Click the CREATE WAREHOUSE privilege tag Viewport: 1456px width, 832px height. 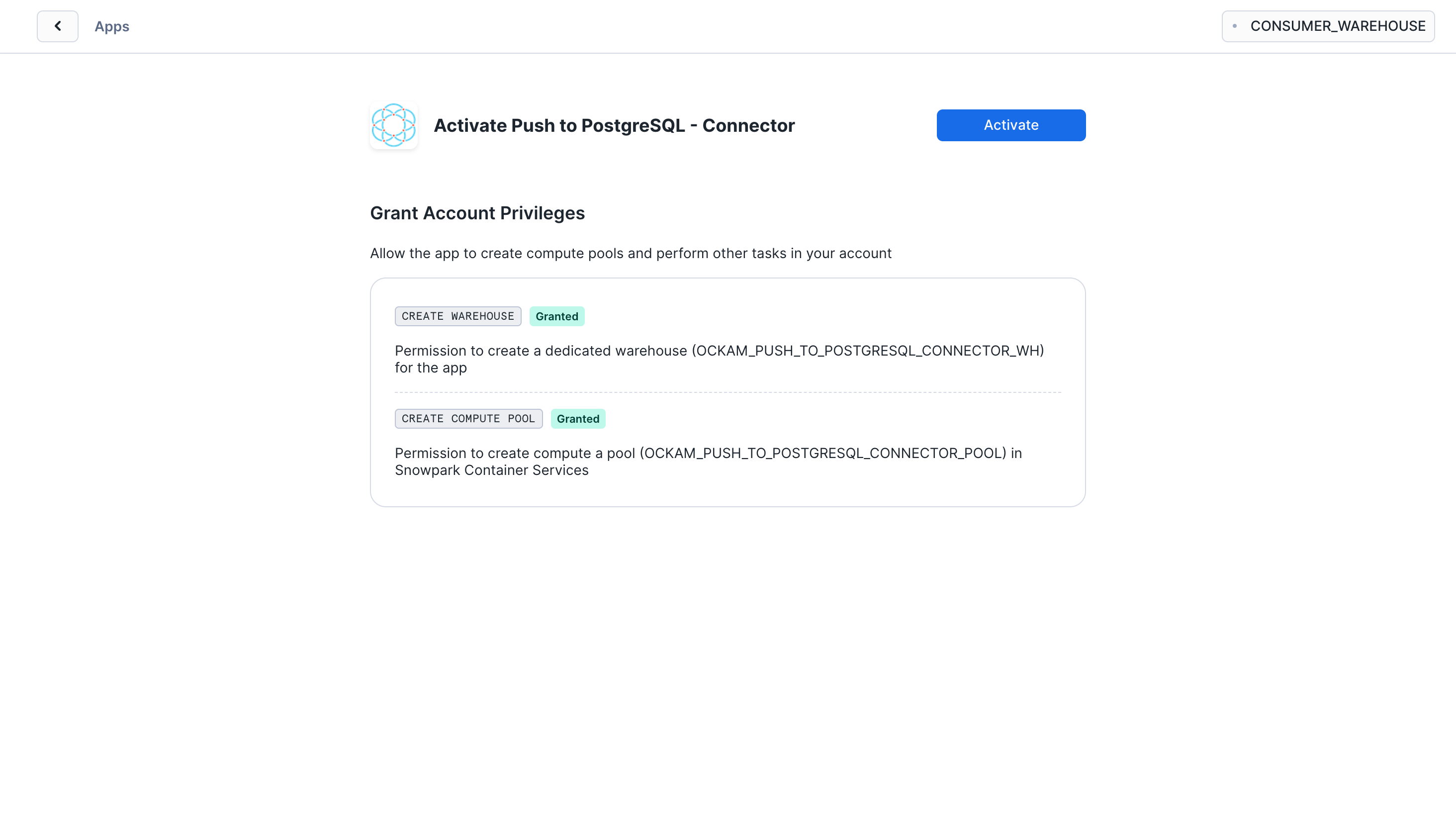[x=457, y=316]
